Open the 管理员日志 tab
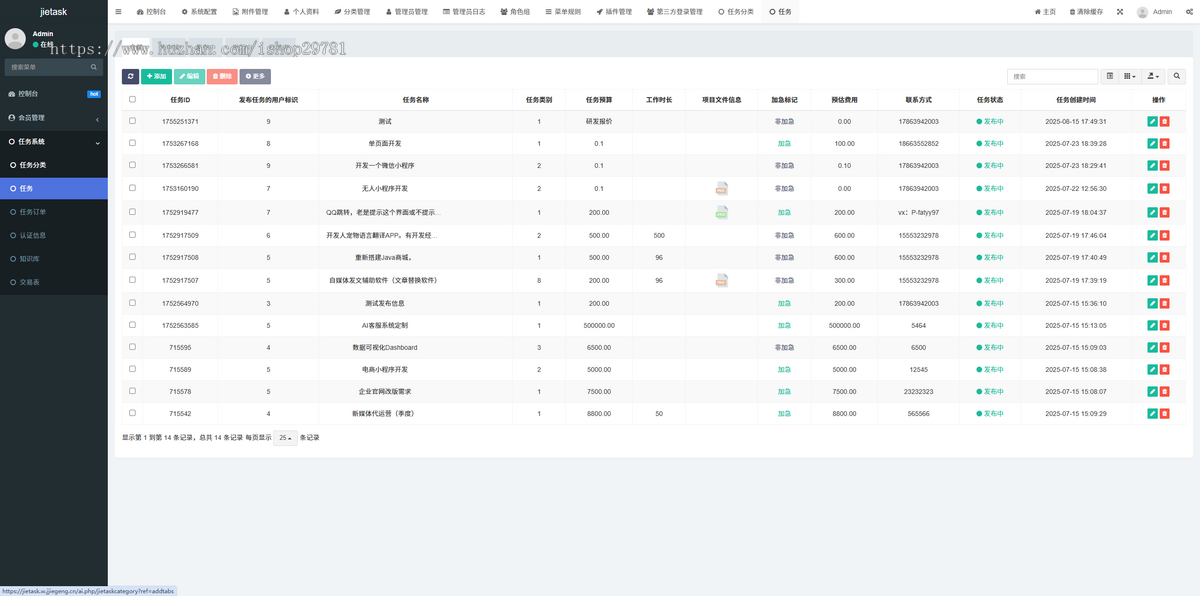1200x596 pixels. click(x=463, y=12)
